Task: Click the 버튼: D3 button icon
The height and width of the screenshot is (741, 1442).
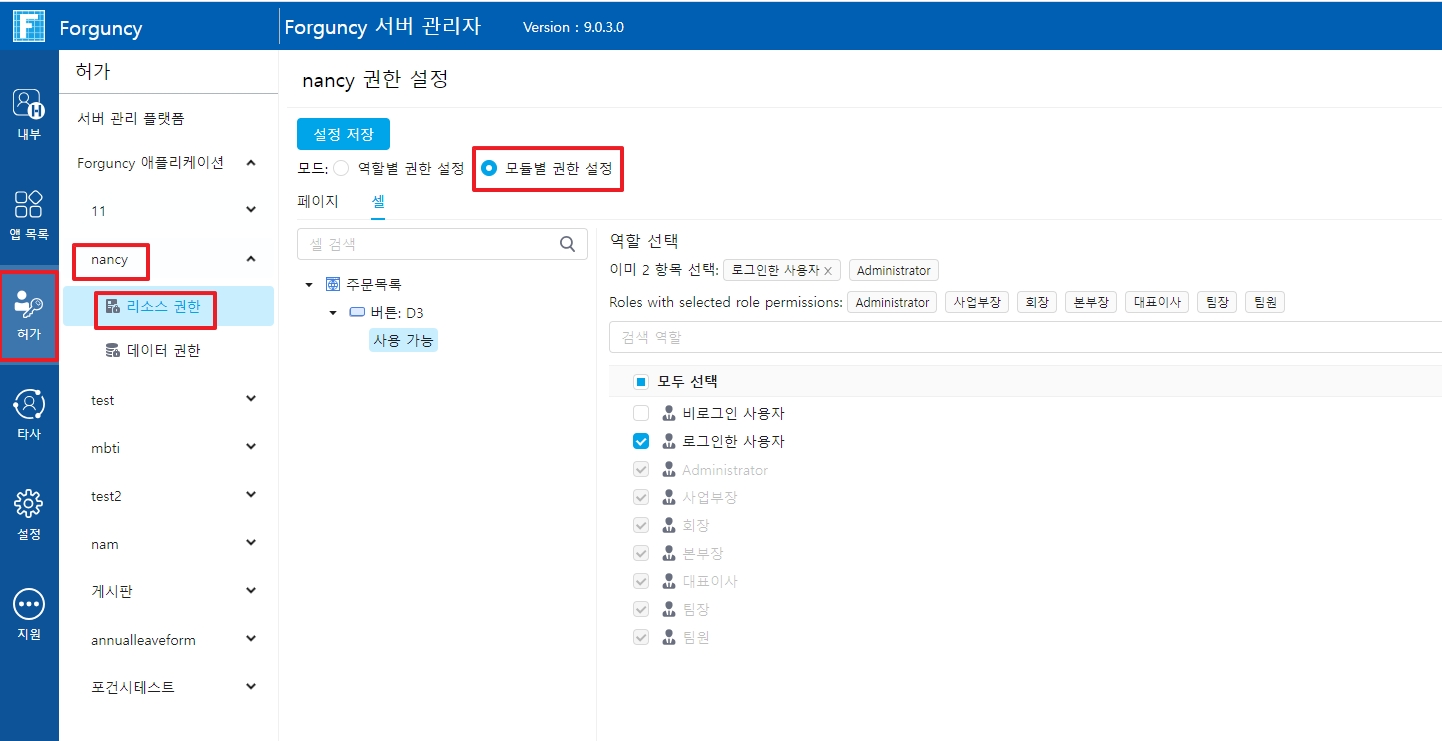Action: 357,313
